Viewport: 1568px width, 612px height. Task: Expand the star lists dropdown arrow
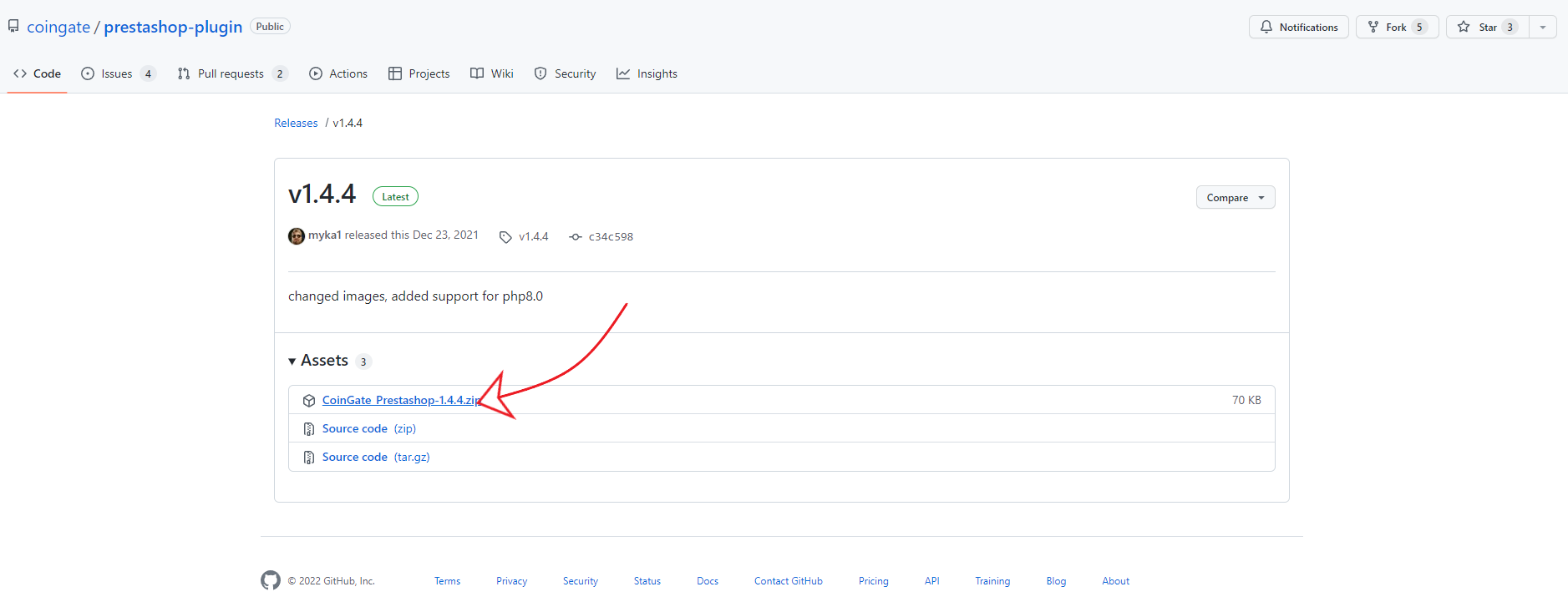point(1543,27)
